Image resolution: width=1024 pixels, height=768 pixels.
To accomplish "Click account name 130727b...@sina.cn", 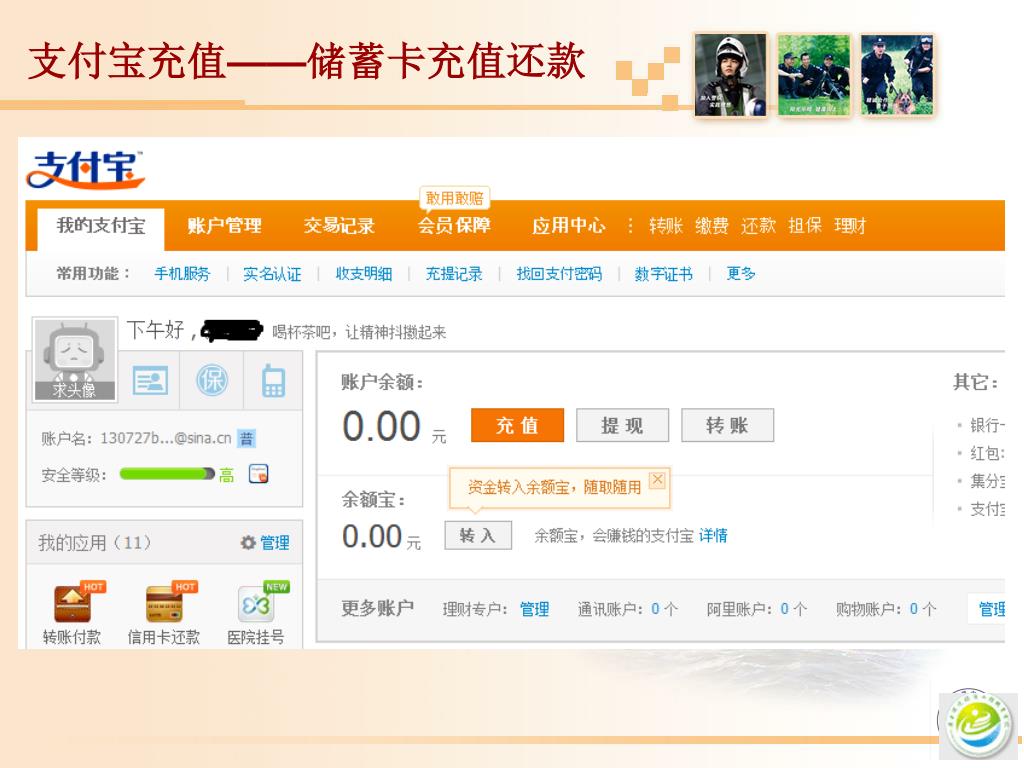I will click(166, 438).
